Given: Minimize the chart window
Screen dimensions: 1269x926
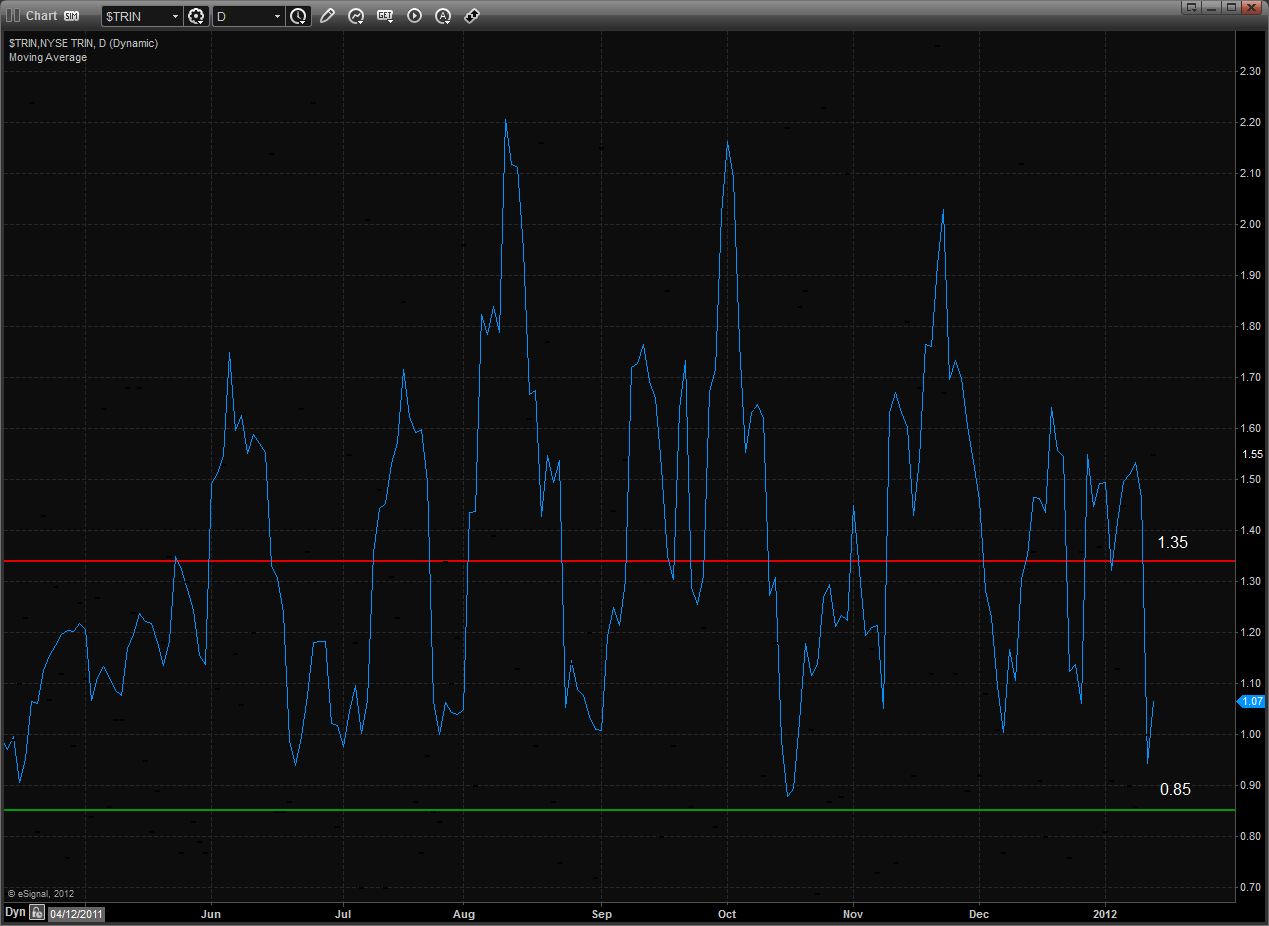Looking at the screenshot, I should pos(1212,8).
